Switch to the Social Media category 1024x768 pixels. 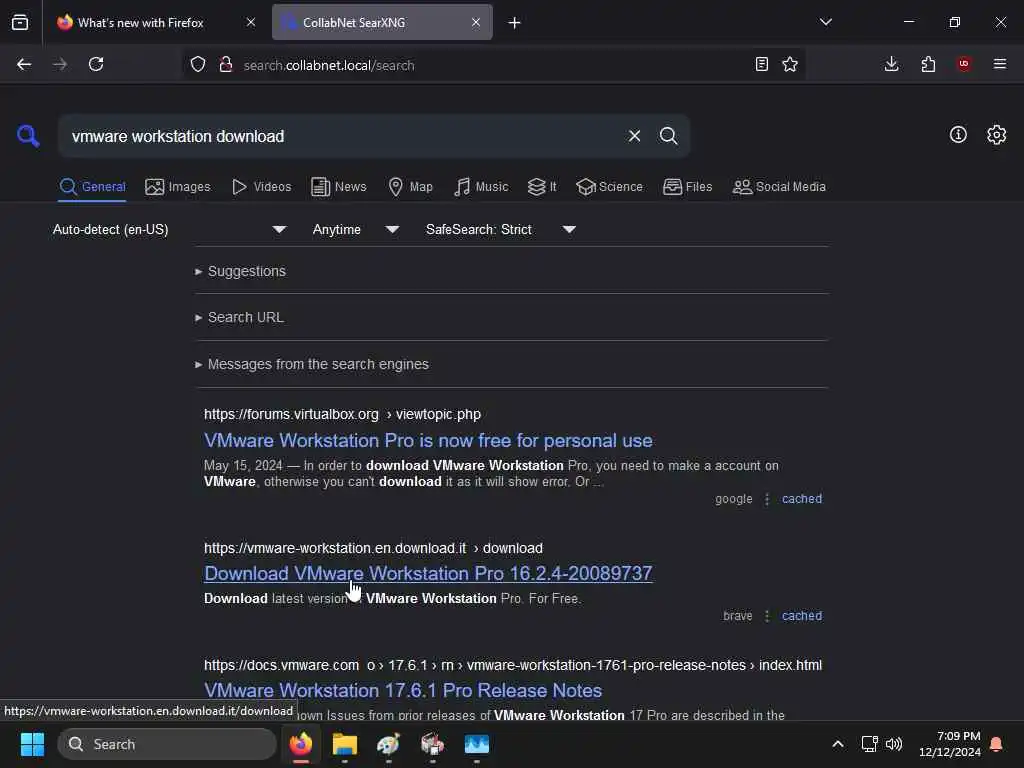click(779, 187)
